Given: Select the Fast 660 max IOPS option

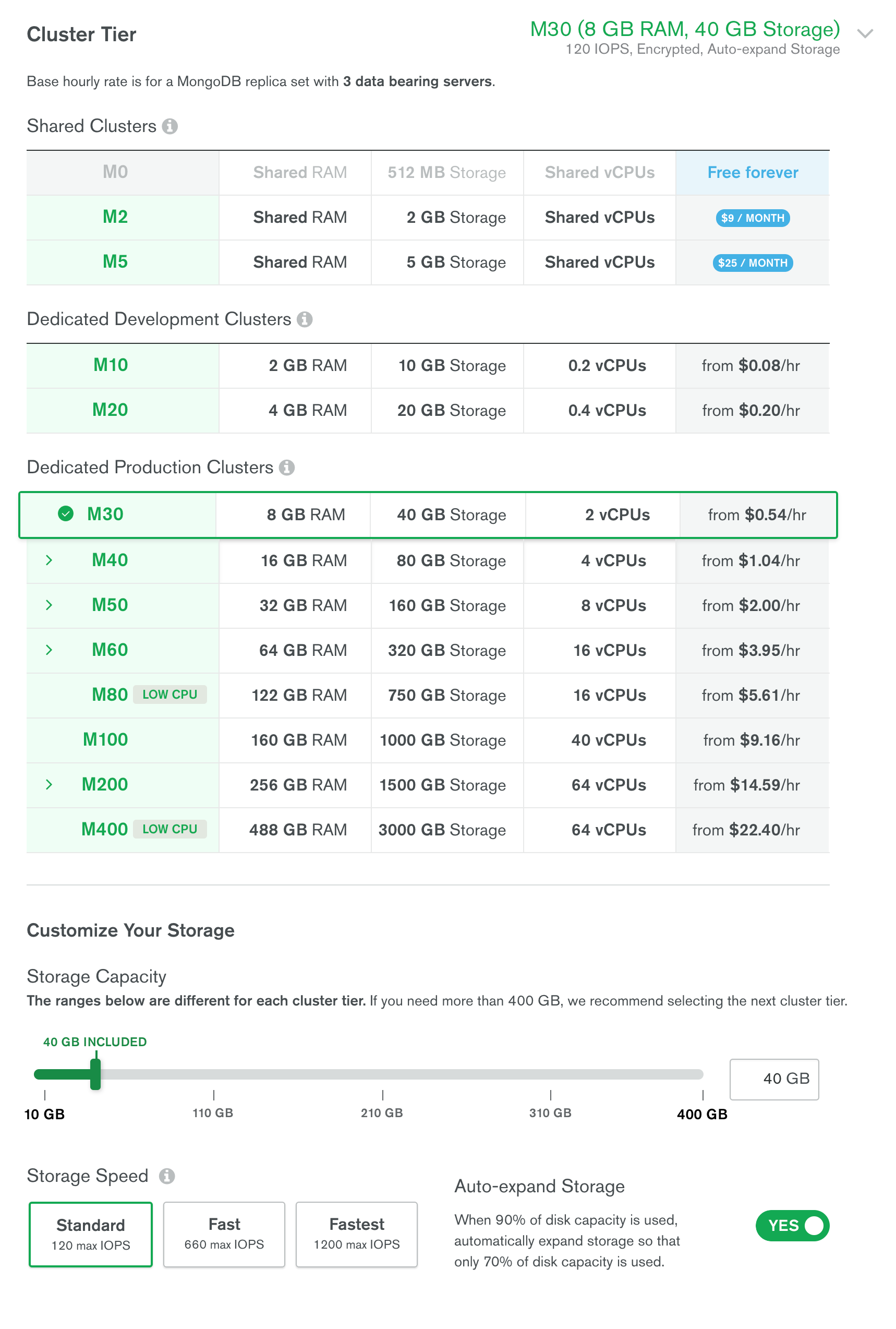Looking at the screenshot, I should tap(224, 1234).
